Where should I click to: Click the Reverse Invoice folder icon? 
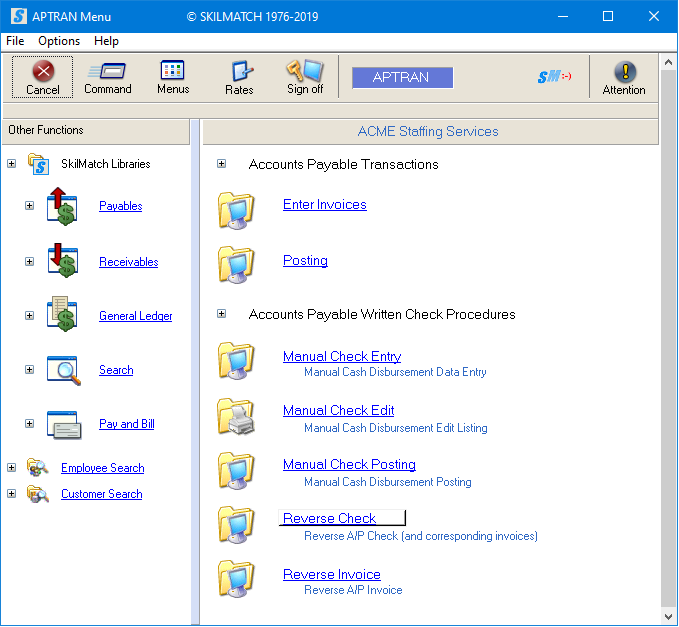(x=236, y=579)
